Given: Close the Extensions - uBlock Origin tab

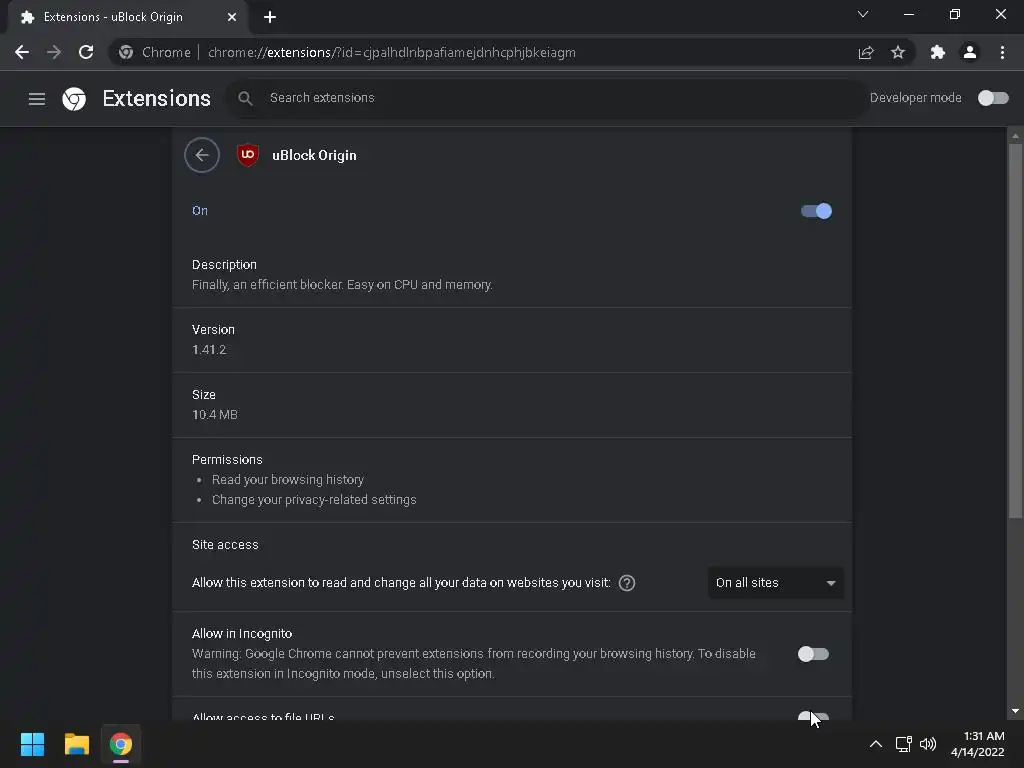Looking at the screenshot, I should point(232,18).
